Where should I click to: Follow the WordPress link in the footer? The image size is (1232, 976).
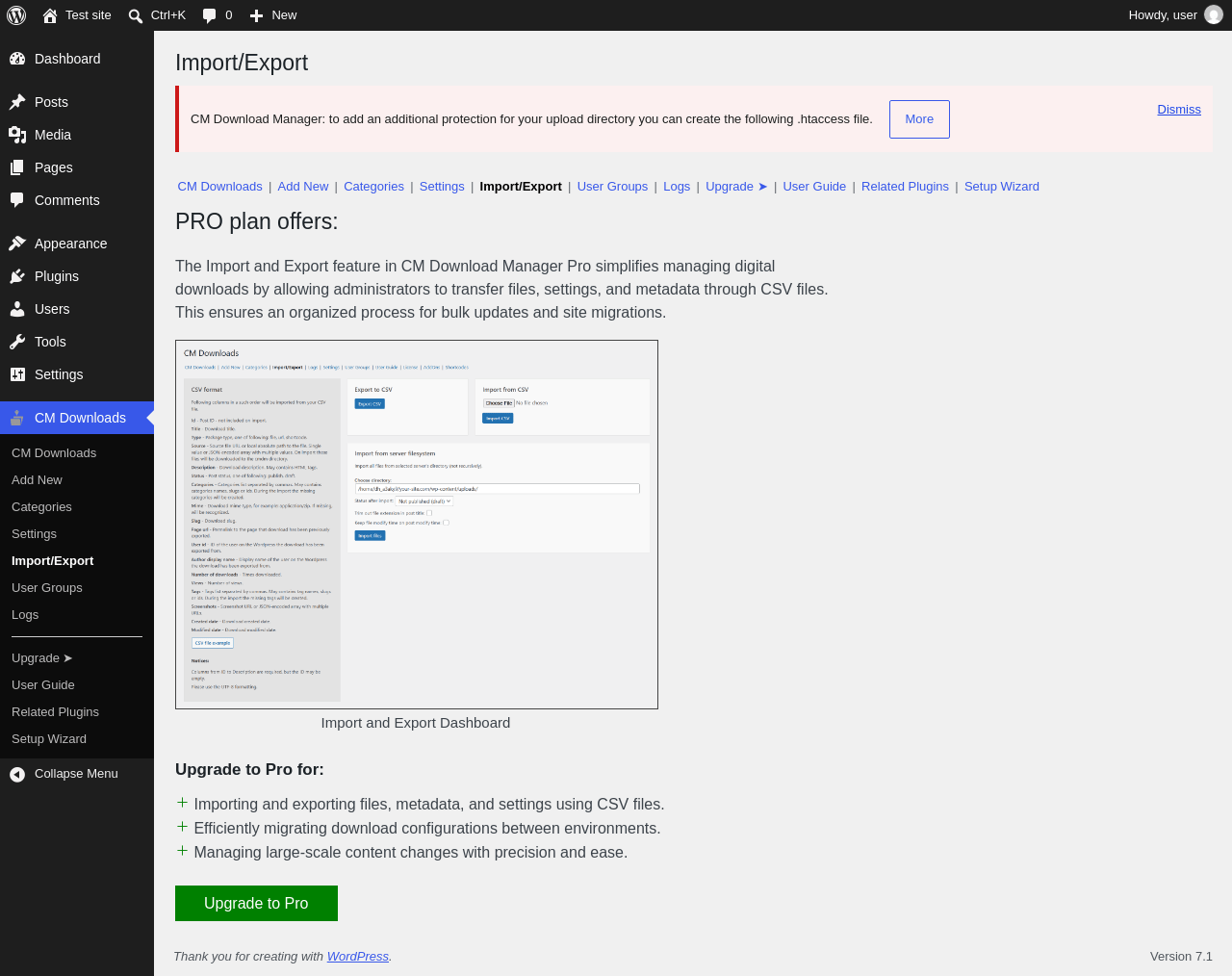pyautogui.click(x=358, y=957)
